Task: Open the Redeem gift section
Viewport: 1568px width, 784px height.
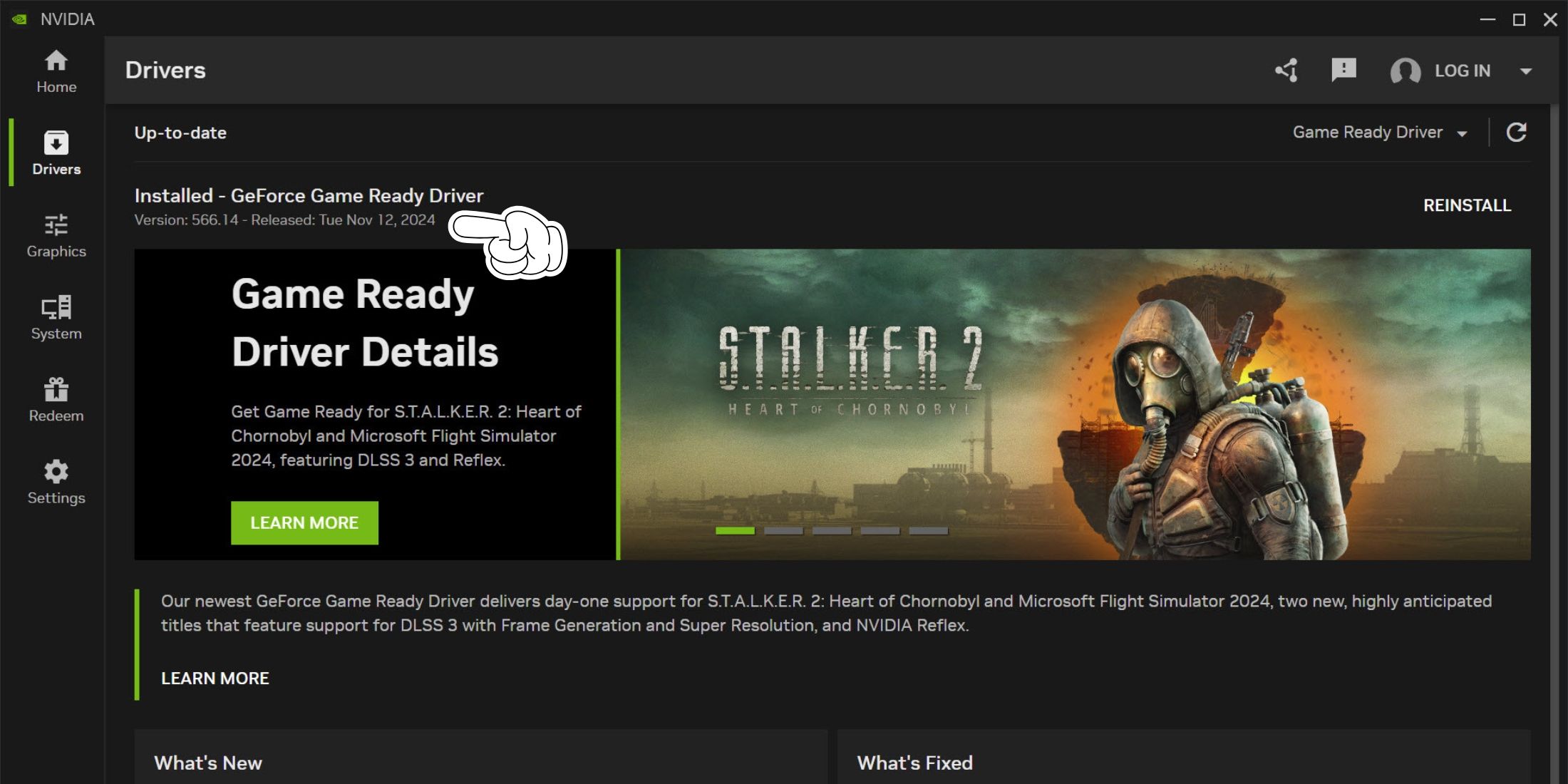Action: 56,400
